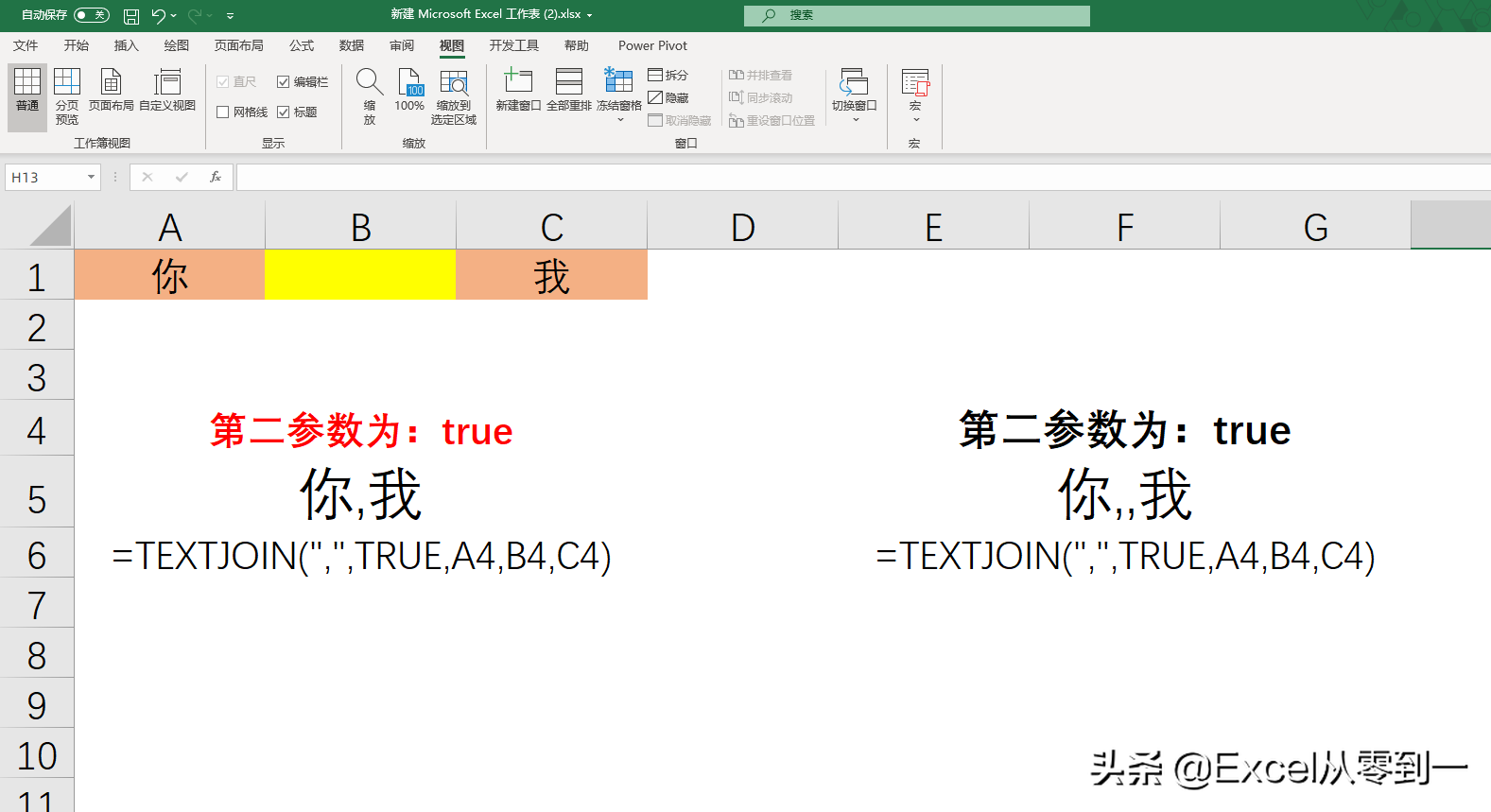Screen dimensions: 1491x812
Task: Reset zoom to 100%
Action: pos(409,91)
